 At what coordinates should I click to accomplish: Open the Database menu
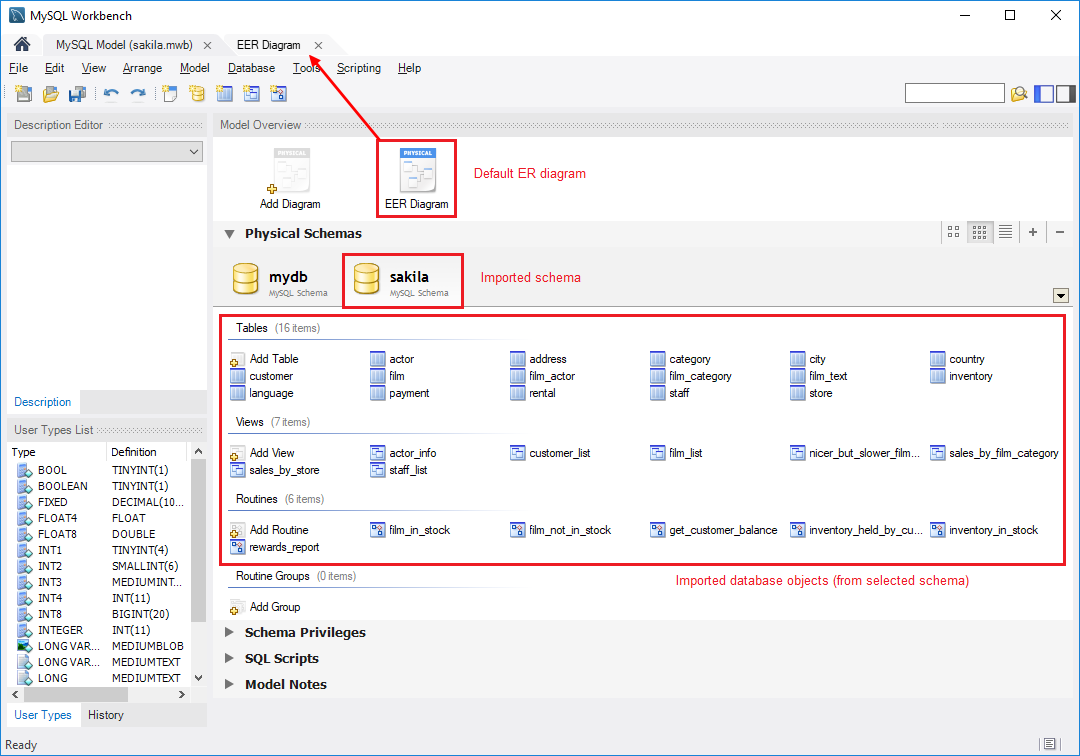[x=251, y=68]
